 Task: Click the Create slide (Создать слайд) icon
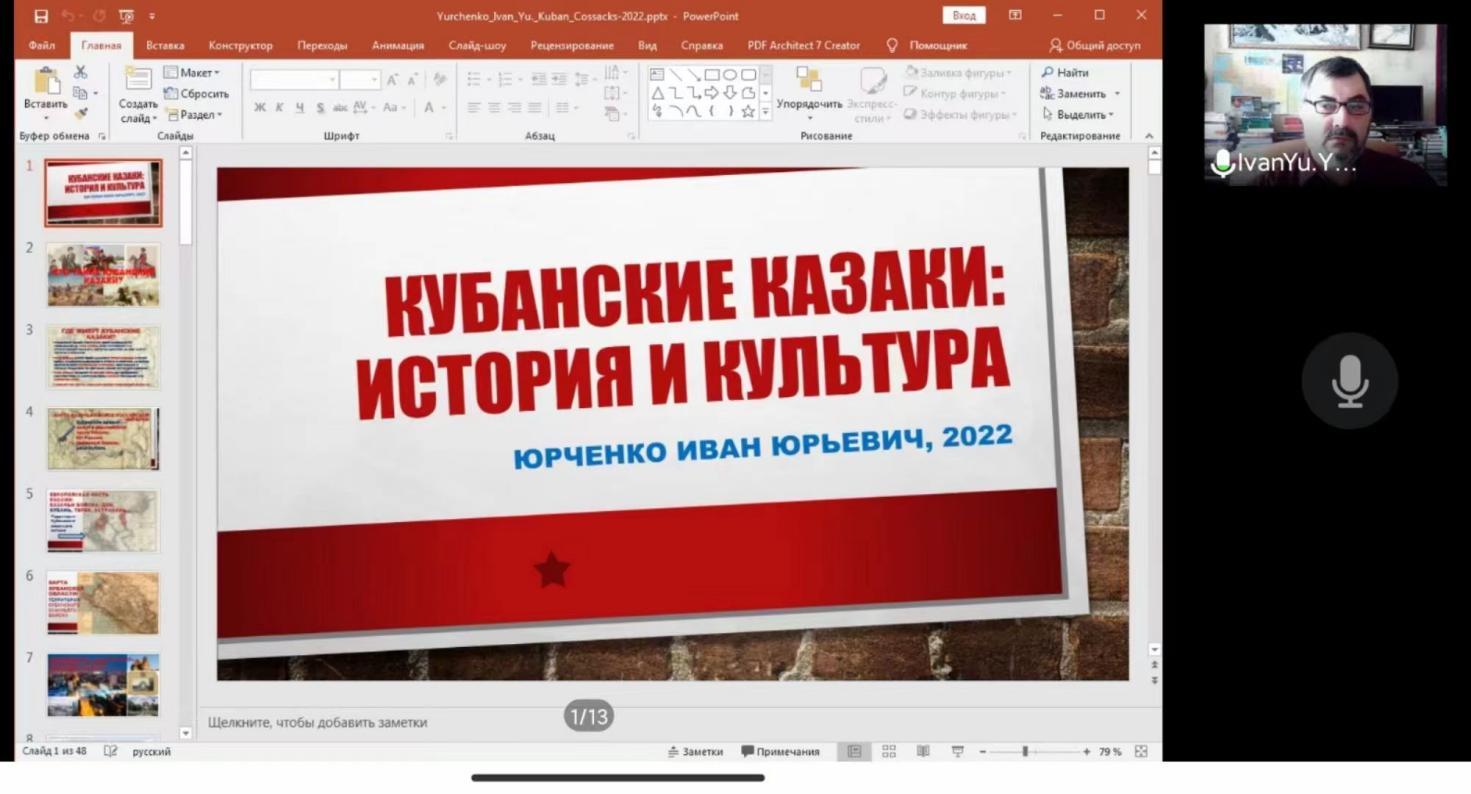pos(138,82)
